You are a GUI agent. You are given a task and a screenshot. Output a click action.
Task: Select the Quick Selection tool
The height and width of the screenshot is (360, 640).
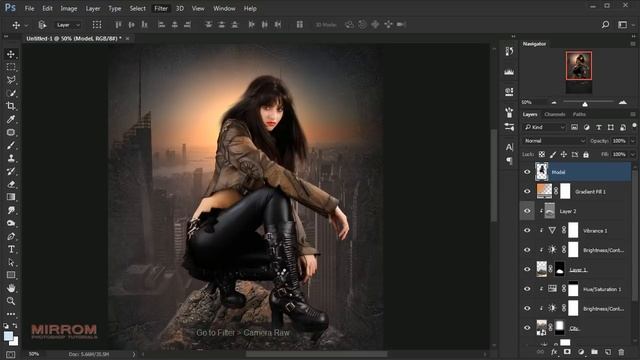(x=11, y=93)
